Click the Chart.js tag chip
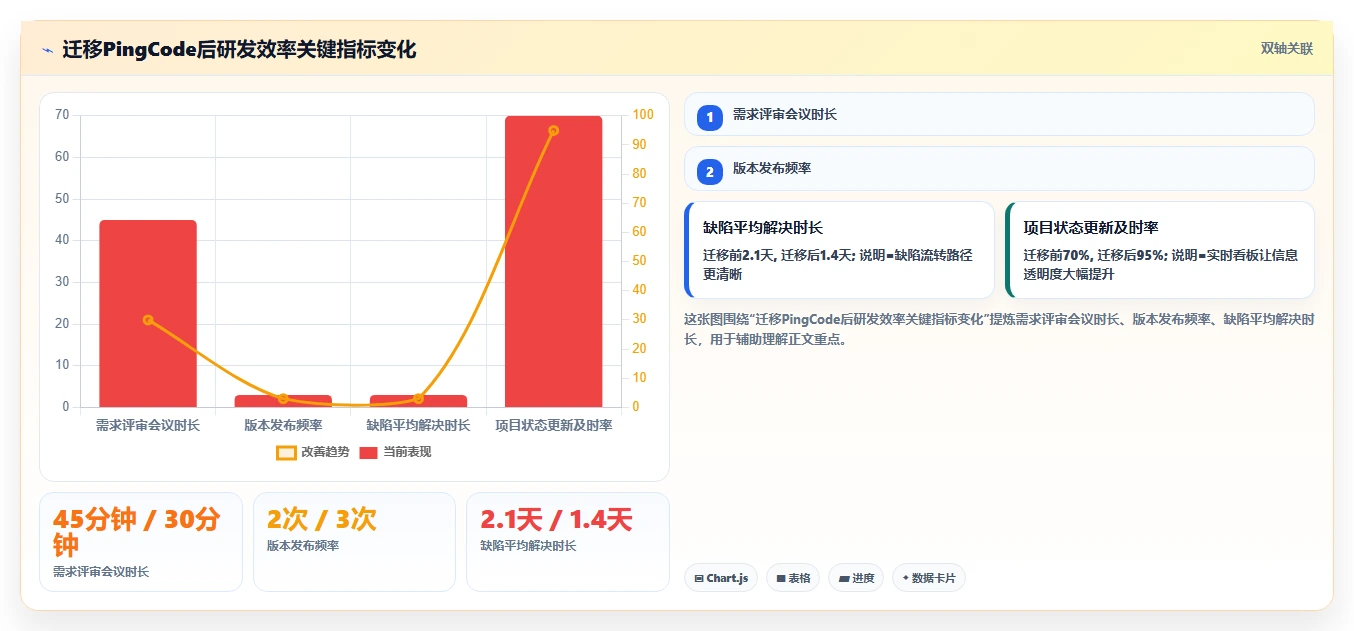Viewport: 1354px width, 631px height. point(721,578)
